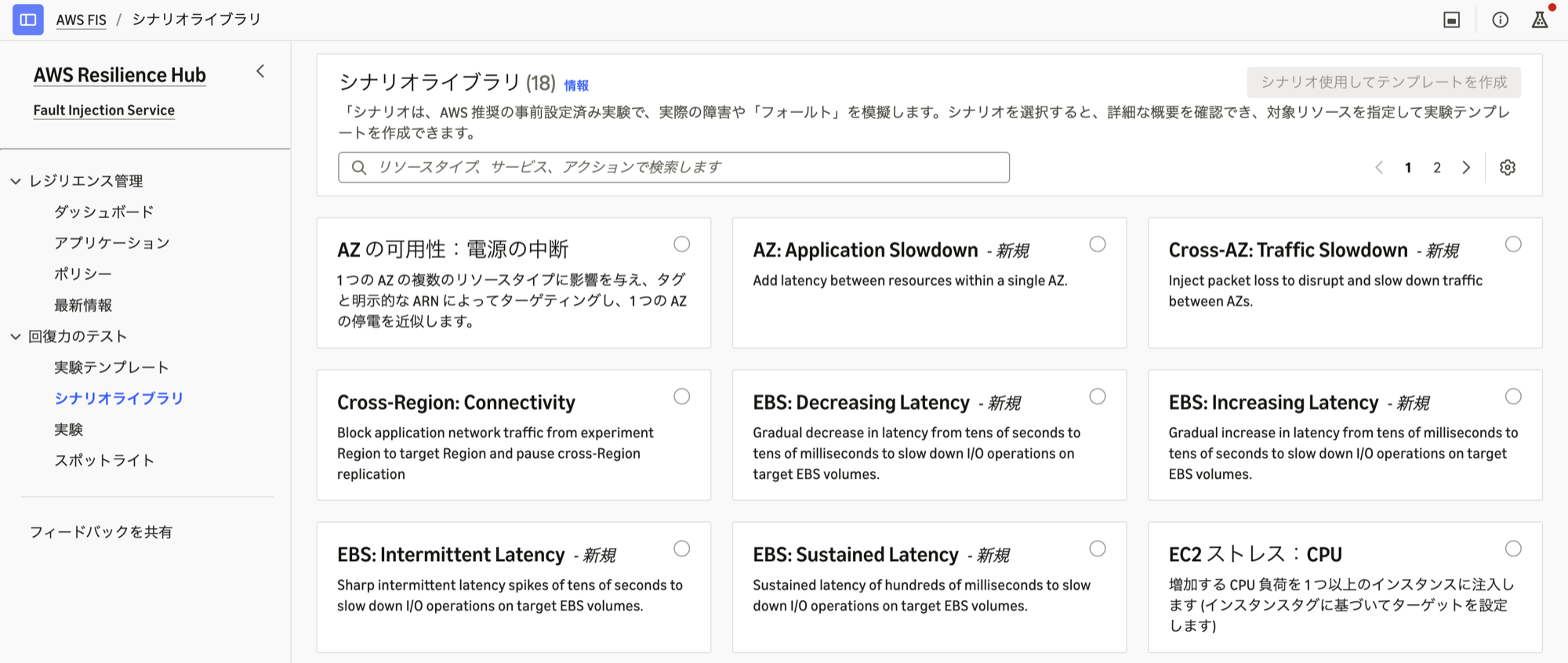
Task: Click the AZ: Application Slowdown card title
Action: coord(866,250)
